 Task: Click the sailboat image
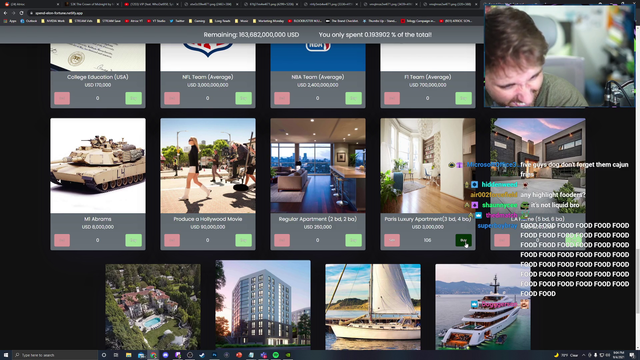(373, 307)
